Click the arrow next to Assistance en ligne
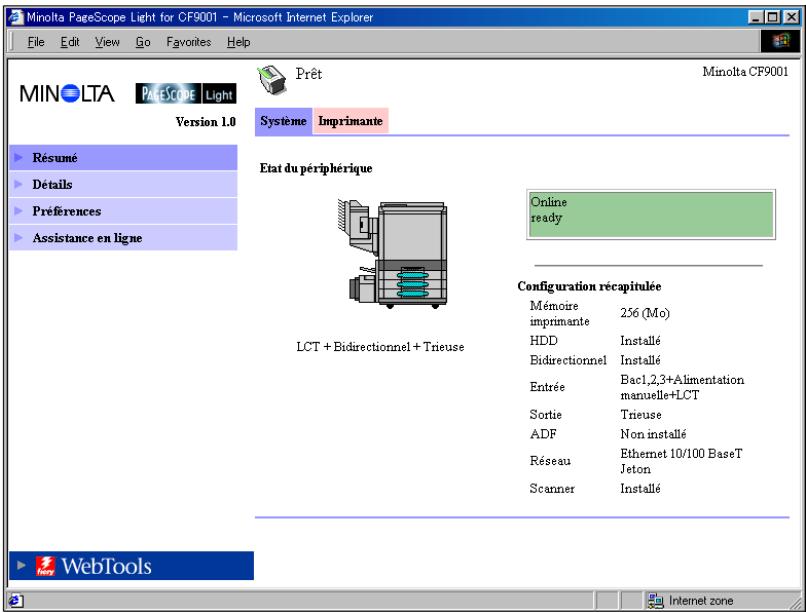The width and height of the screenshot is (806, 612). click(x=19, y=237)
